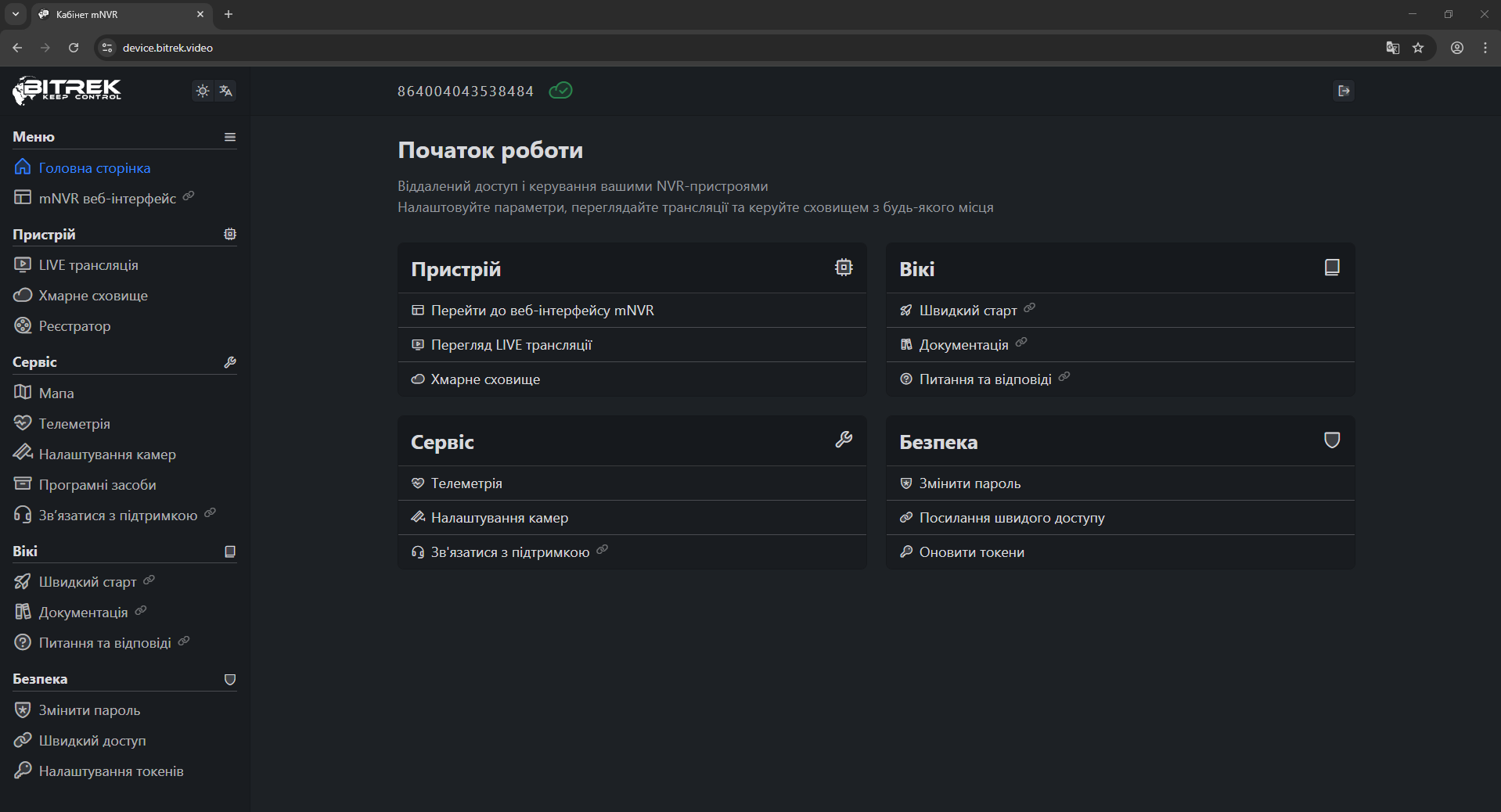Open LIVE трансляція in sidebar

point(88,265)
